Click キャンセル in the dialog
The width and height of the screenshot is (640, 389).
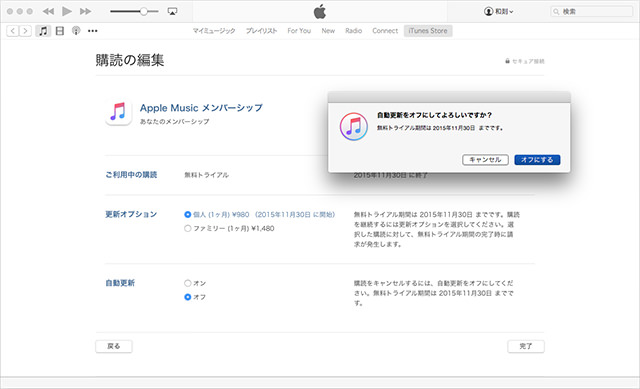pyautogui.click(x=485, y=160)
